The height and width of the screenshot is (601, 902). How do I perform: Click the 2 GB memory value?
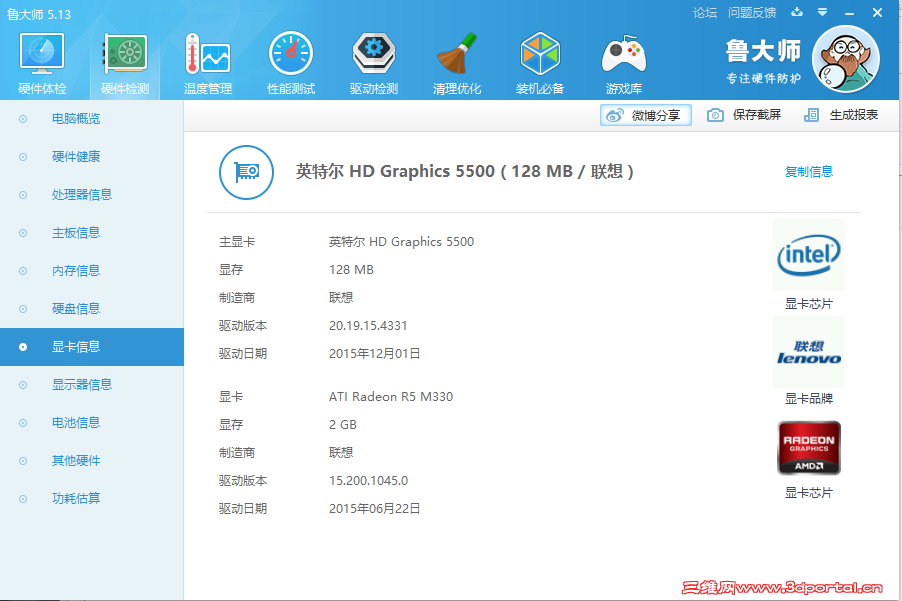(x=343, y=424)
